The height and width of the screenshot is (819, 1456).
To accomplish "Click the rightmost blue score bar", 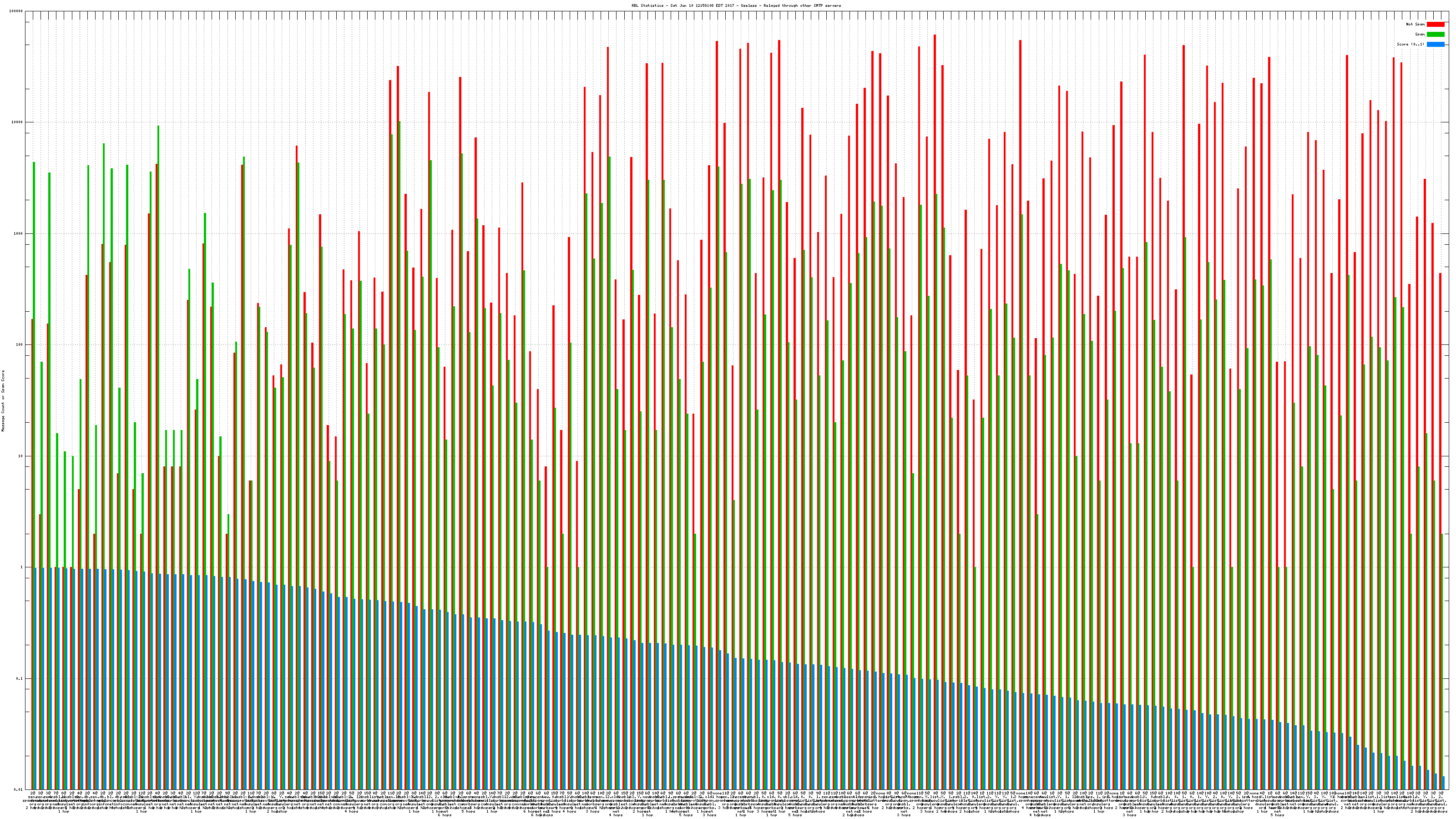I will (x=1443, y=783).
